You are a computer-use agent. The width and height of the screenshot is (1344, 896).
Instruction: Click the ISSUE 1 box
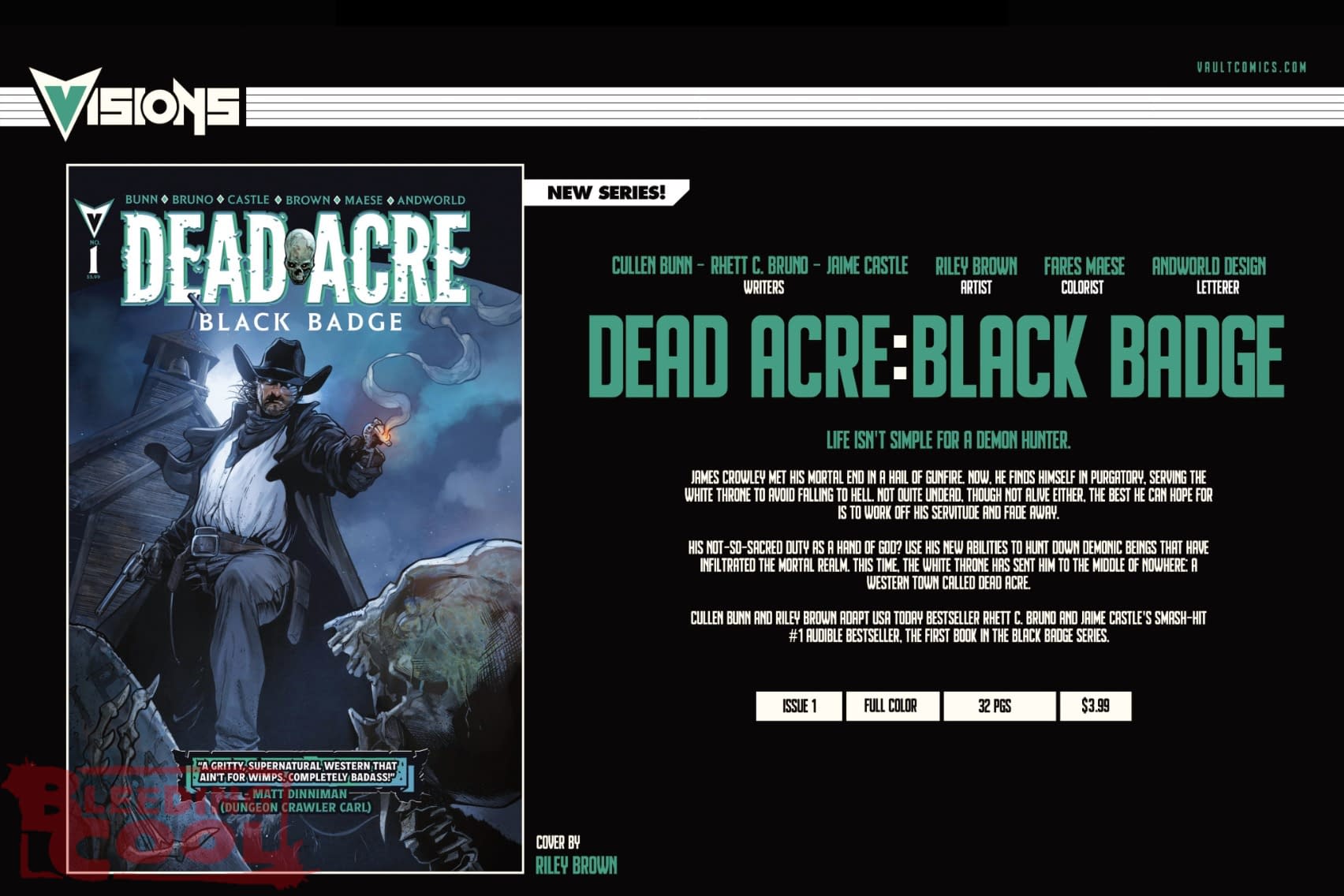click(x=798, y=706)
